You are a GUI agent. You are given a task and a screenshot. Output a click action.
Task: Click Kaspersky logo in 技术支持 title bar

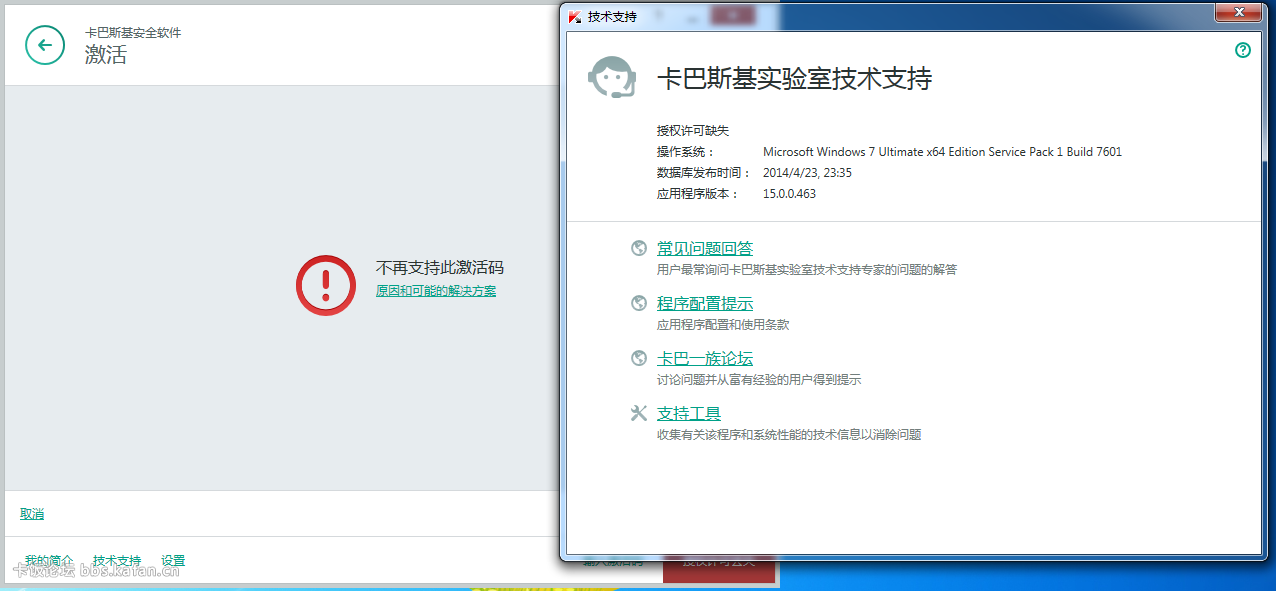(575, 16)
